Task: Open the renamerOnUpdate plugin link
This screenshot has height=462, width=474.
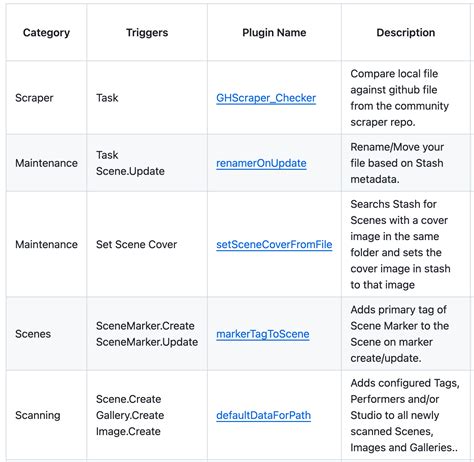Action: (x=261, y=163)
